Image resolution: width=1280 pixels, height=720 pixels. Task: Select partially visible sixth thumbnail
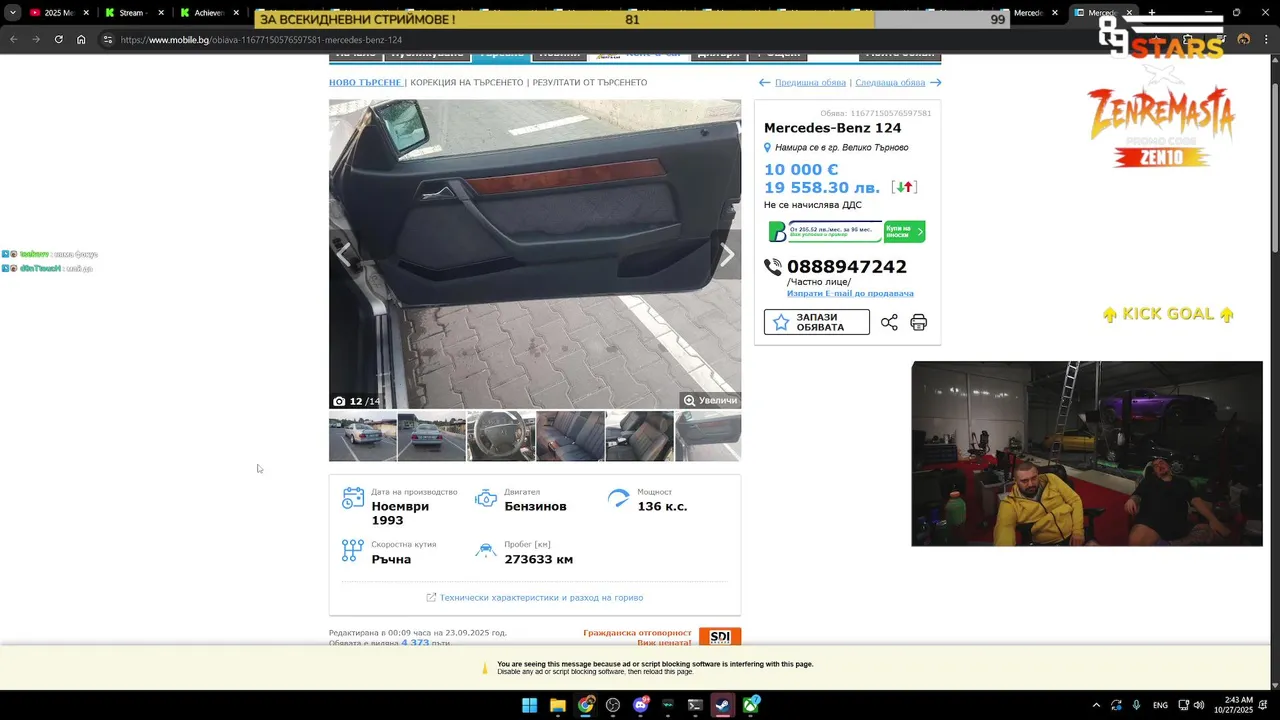tap(708, 436)
